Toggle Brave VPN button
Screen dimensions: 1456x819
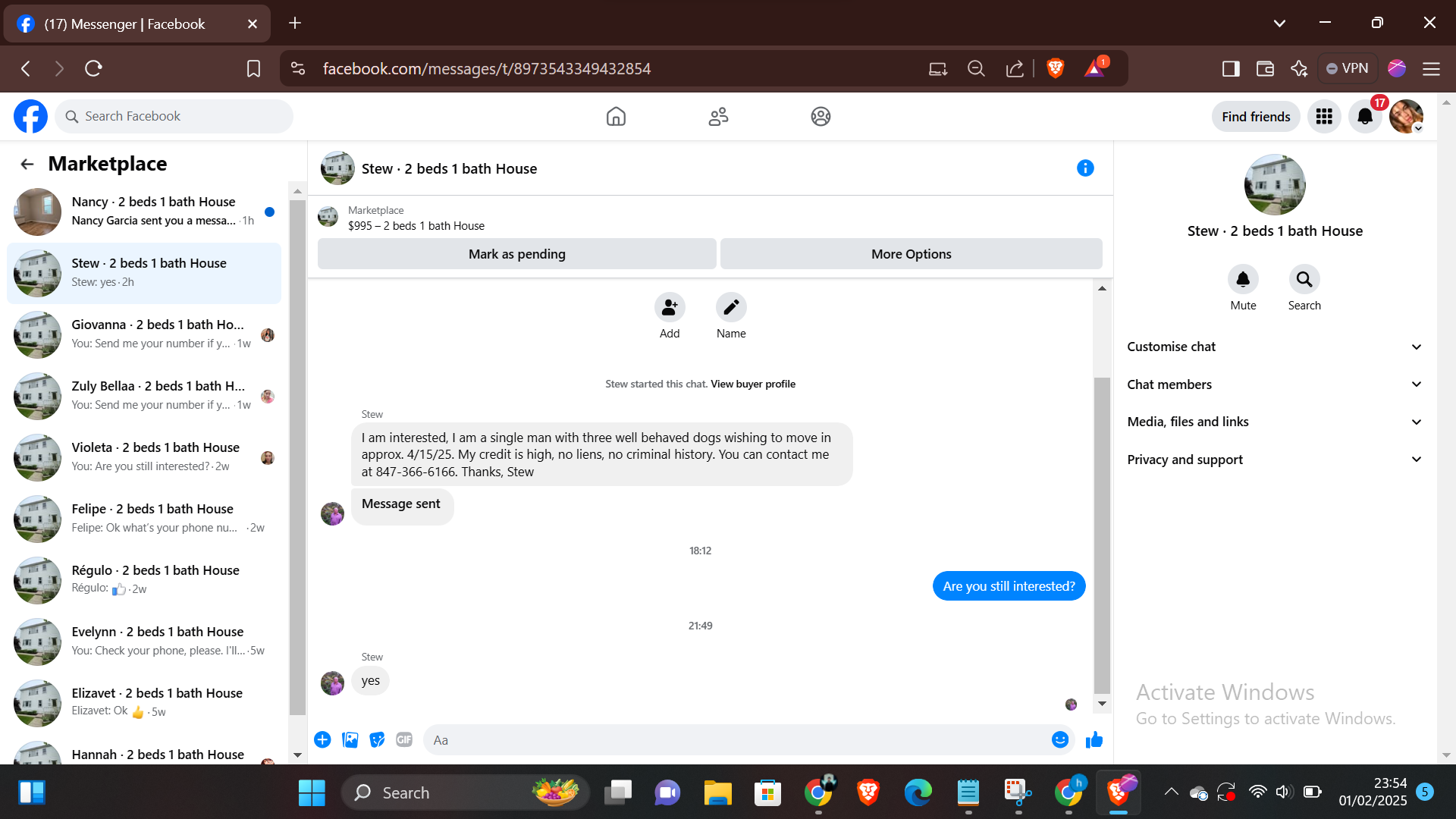(1347, 68)
